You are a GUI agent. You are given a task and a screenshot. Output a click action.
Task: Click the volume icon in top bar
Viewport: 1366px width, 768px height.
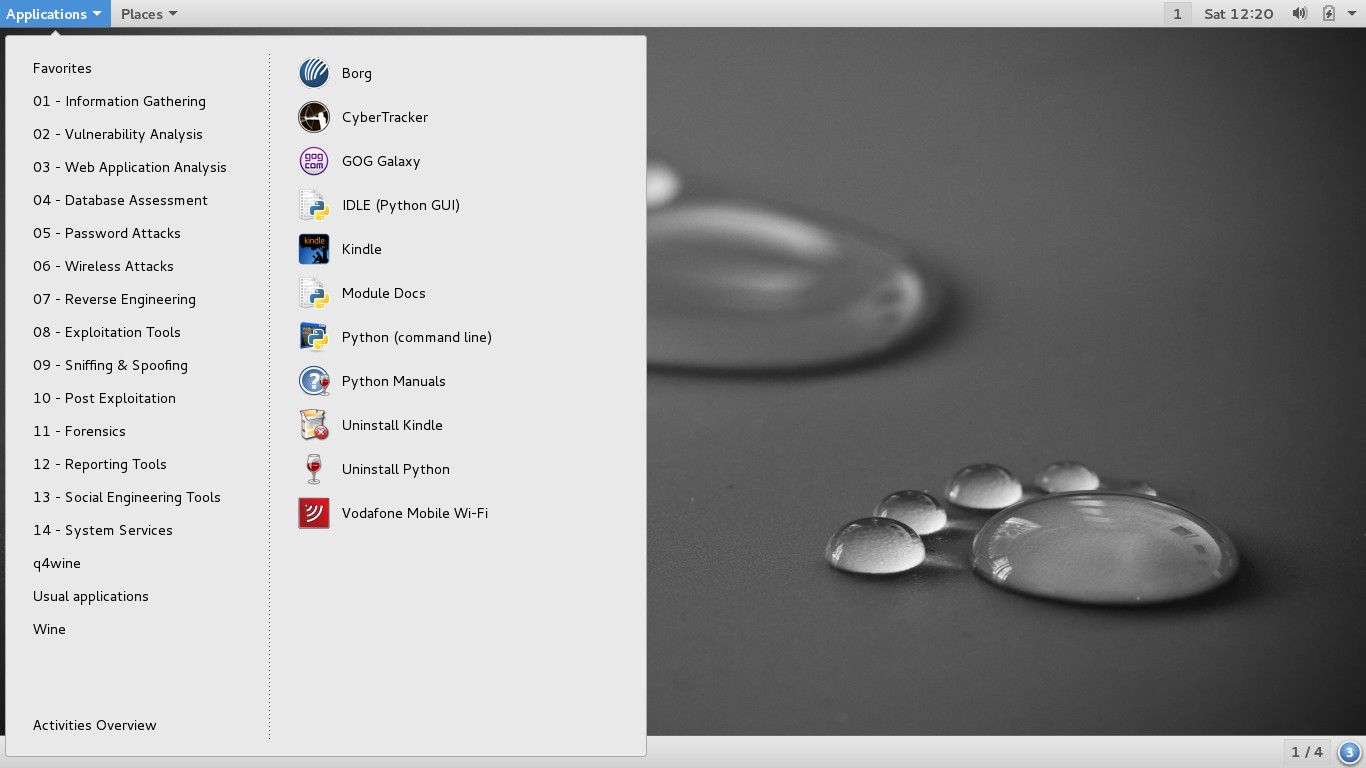1299,14
